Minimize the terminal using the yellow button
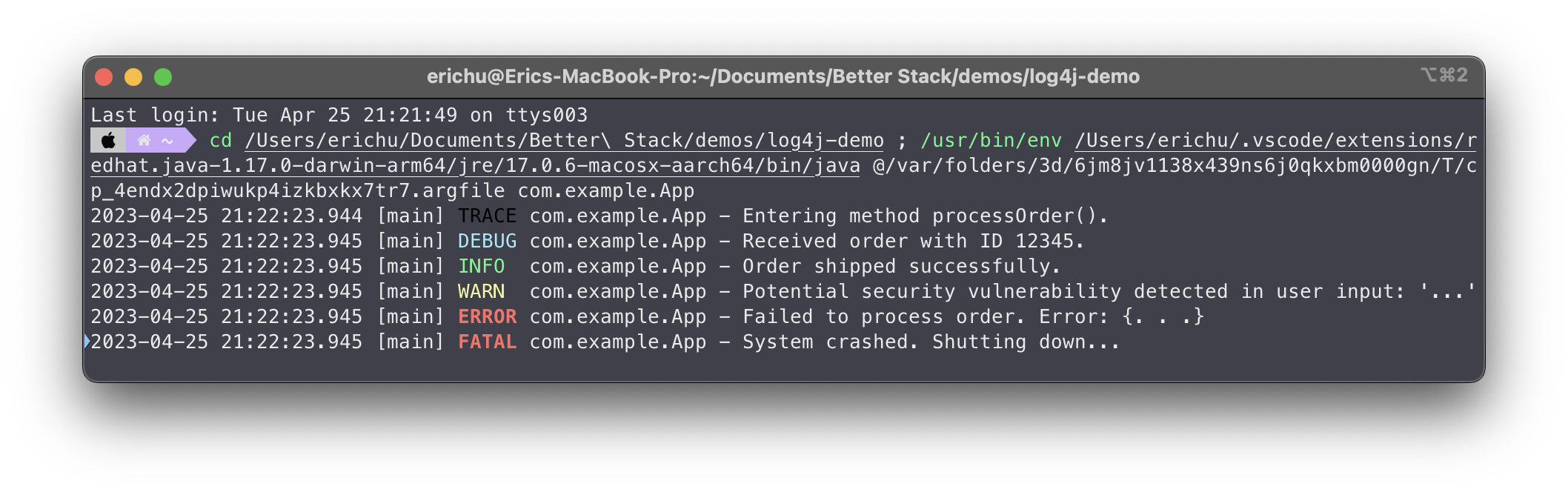This screenshot has height=492, width=1568. 133,77
